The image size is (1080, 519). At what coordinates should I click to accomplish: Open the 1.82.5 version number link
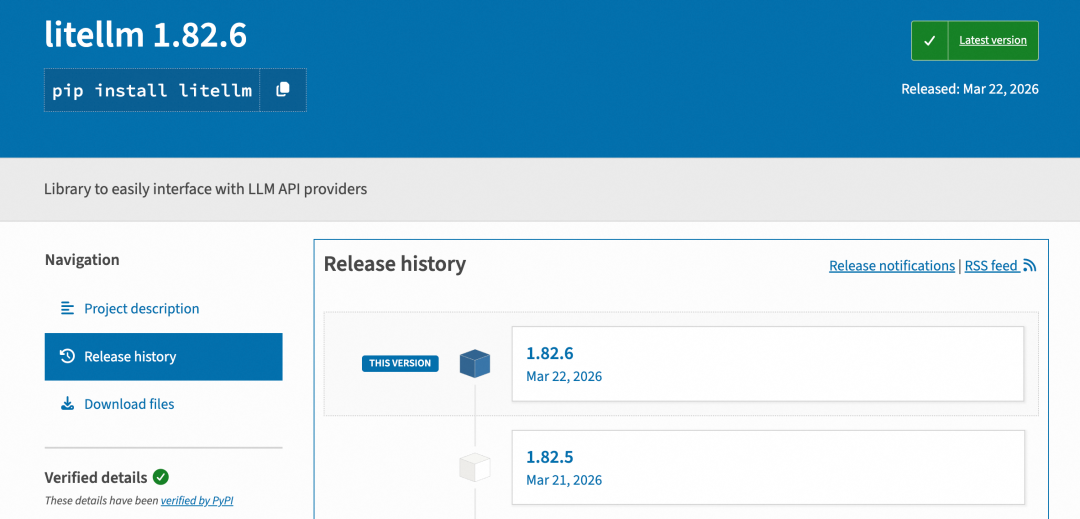point(549,457)
